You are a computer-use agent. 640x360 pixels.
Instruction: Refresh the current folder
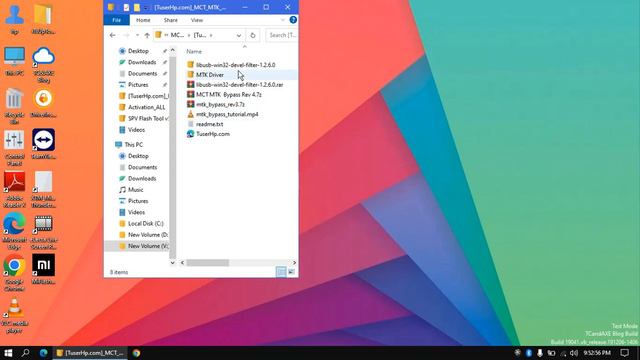pyautogui.click(x=253, y=36)
